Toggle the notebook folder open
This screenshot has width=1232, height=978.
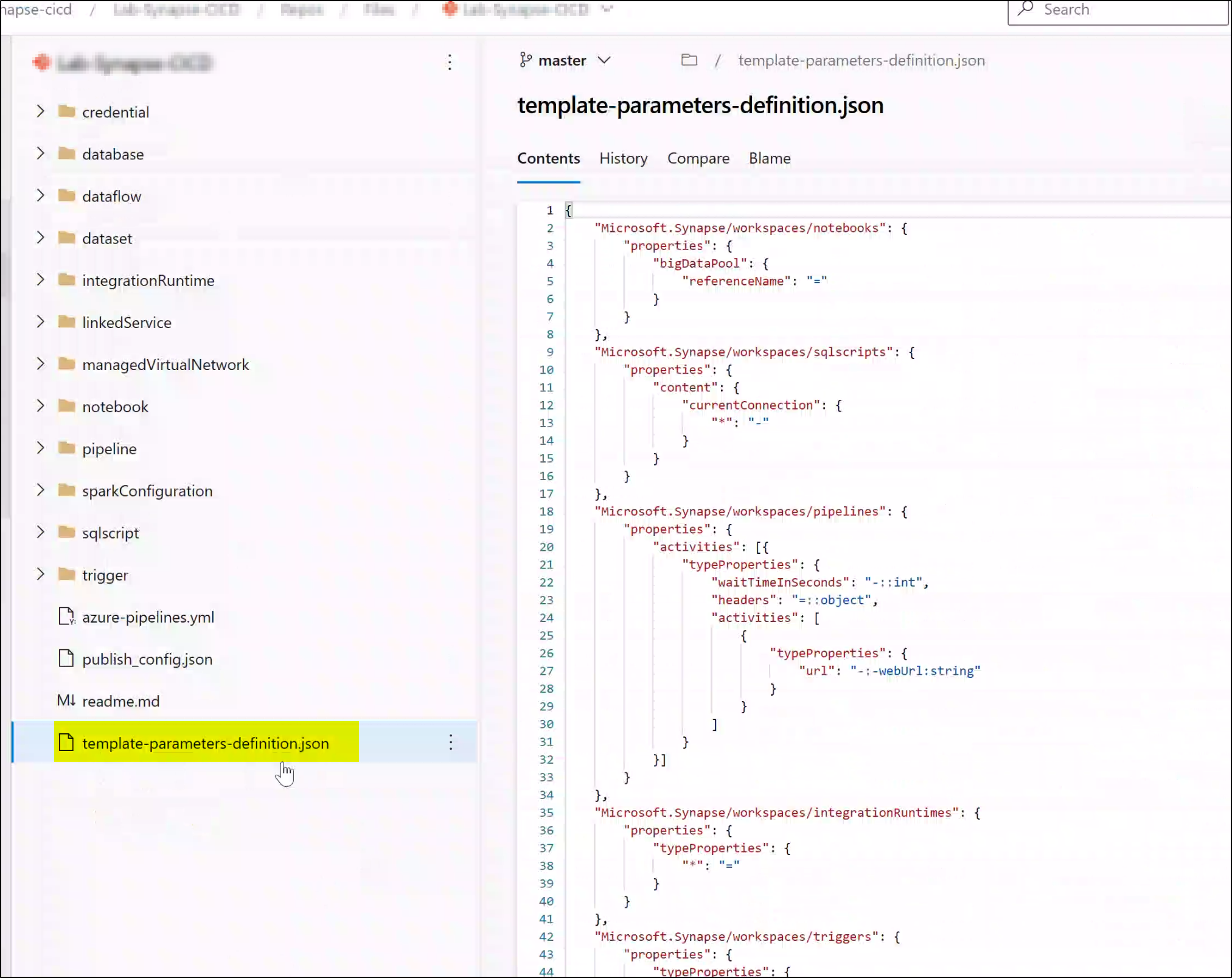[x=40, y=405]
